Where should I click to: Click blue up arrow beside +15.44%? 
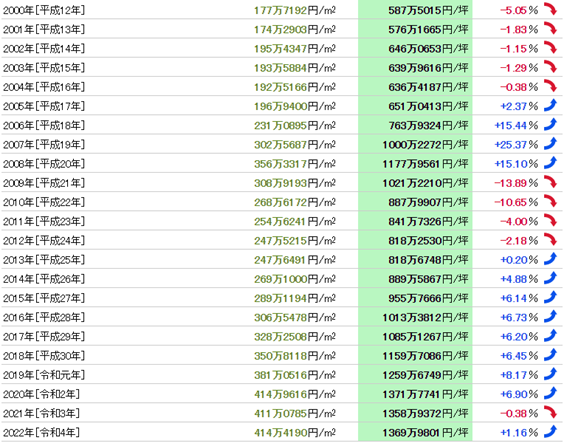click(x=550, y=124)
